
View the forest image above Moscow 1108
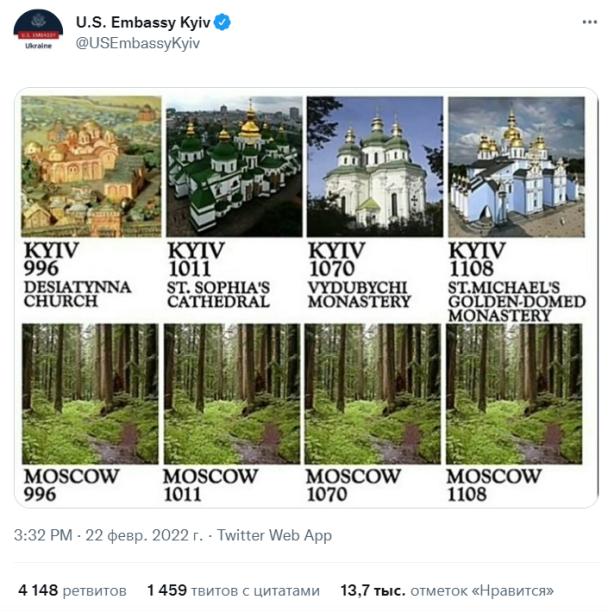click(x=516, y=393)
